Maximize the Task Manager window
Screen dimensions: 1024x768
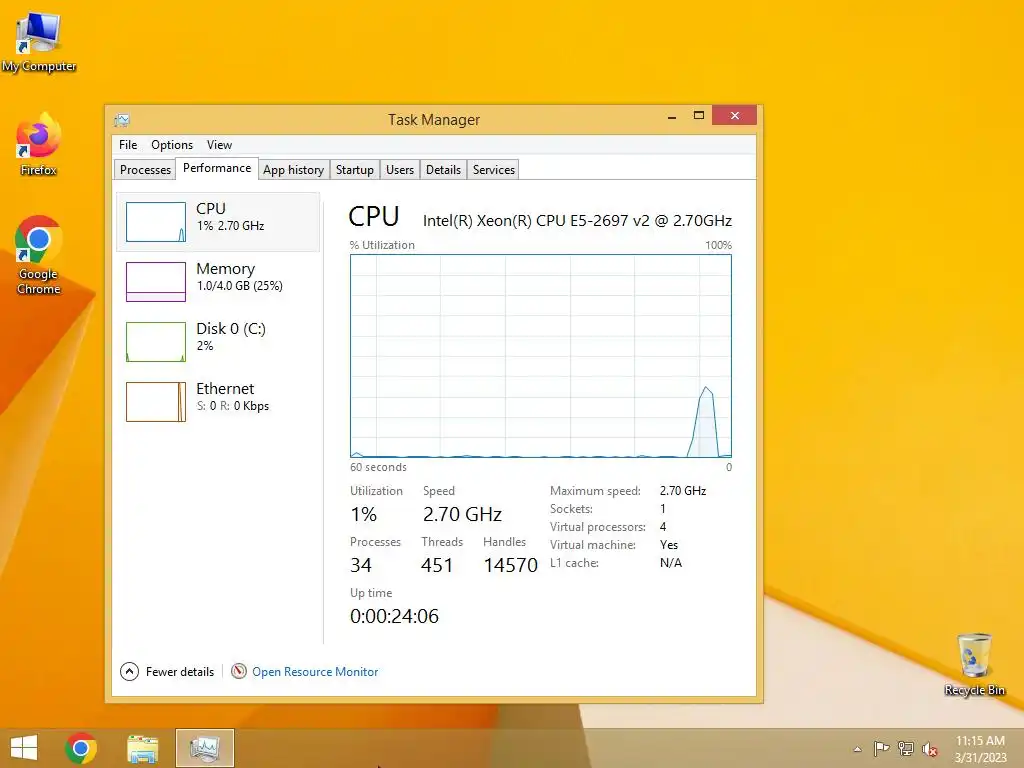(x=699, y=116)
